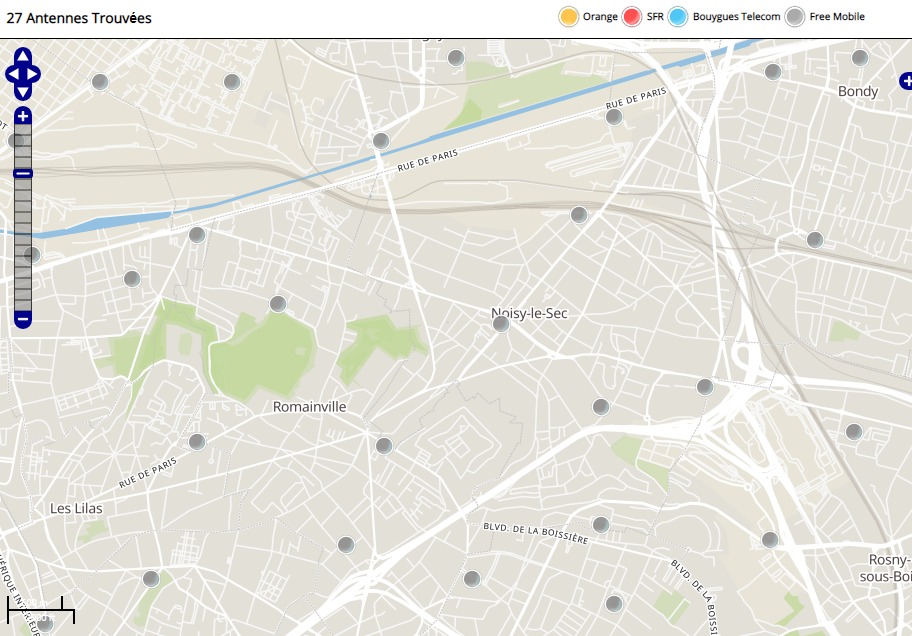Click the zoom slider handle
Viewport: 912px width, 636px height.
tap(23, 174)
